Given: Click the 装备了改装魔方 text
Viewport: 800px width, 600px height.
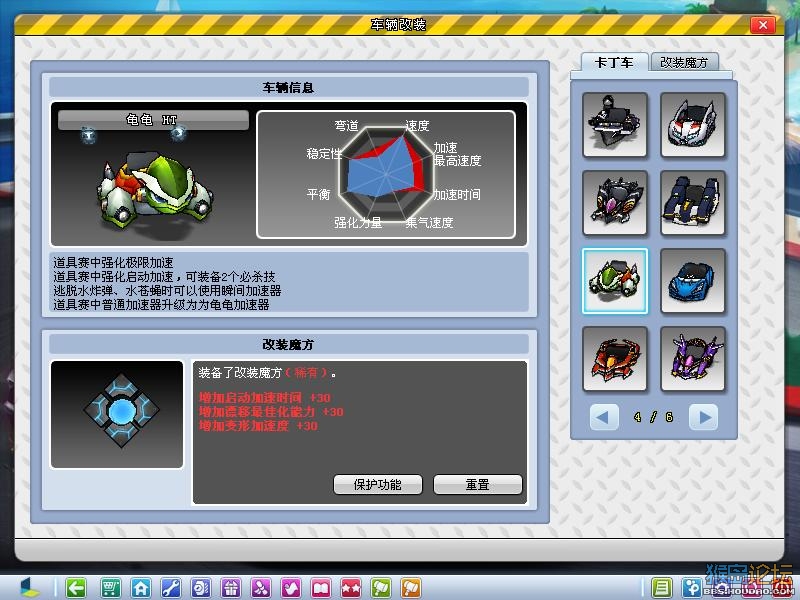Looking at the screenshot, I should coord(240,372).
